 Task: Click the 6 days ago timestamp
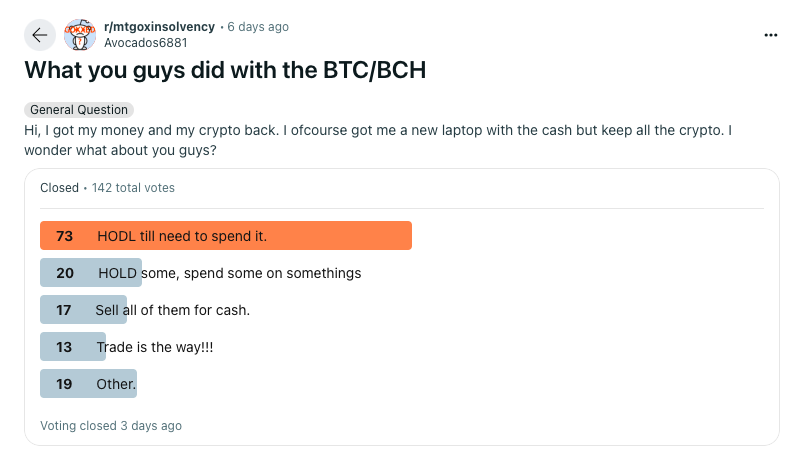click(258, 27)
